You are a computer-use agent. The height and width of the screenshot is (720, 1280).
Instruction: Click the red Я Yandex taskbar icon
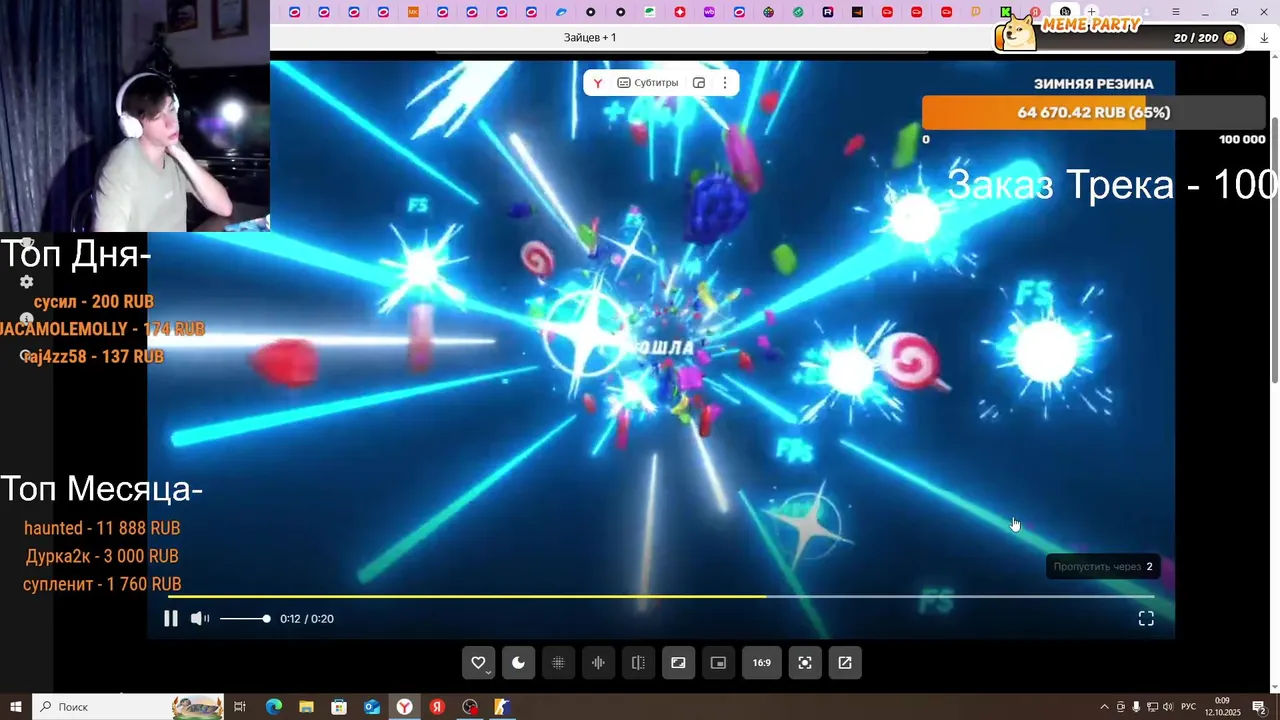point(437,707)
